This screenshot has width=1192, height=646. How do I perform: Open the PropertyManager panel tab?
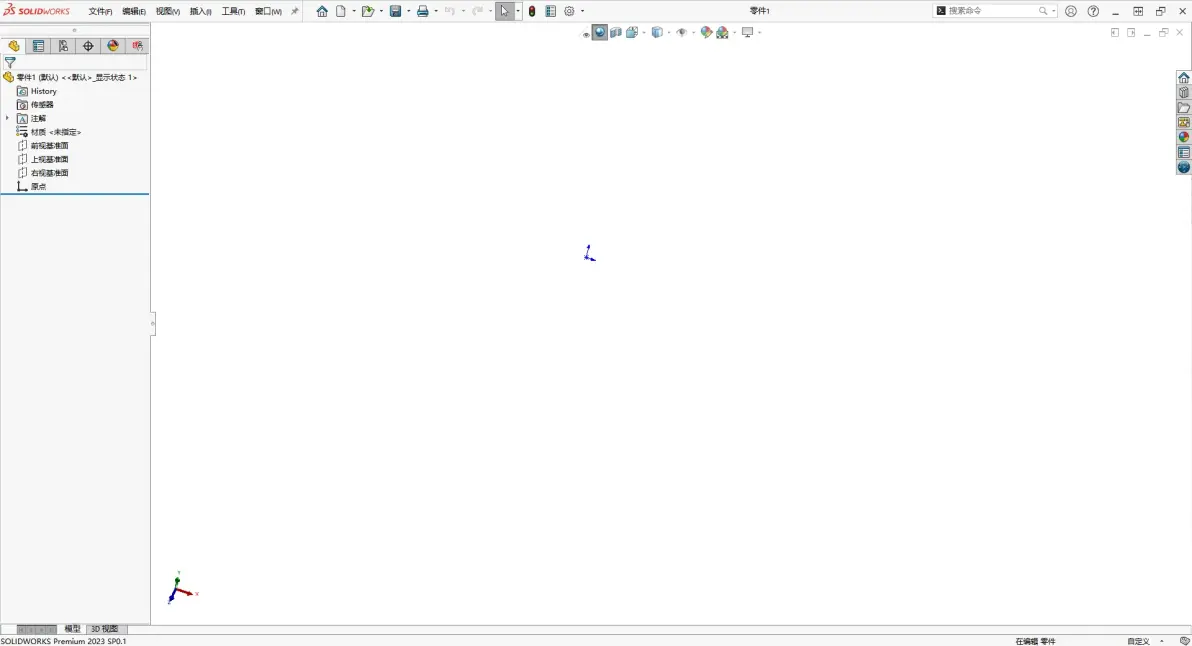click(x=38, y=46)
